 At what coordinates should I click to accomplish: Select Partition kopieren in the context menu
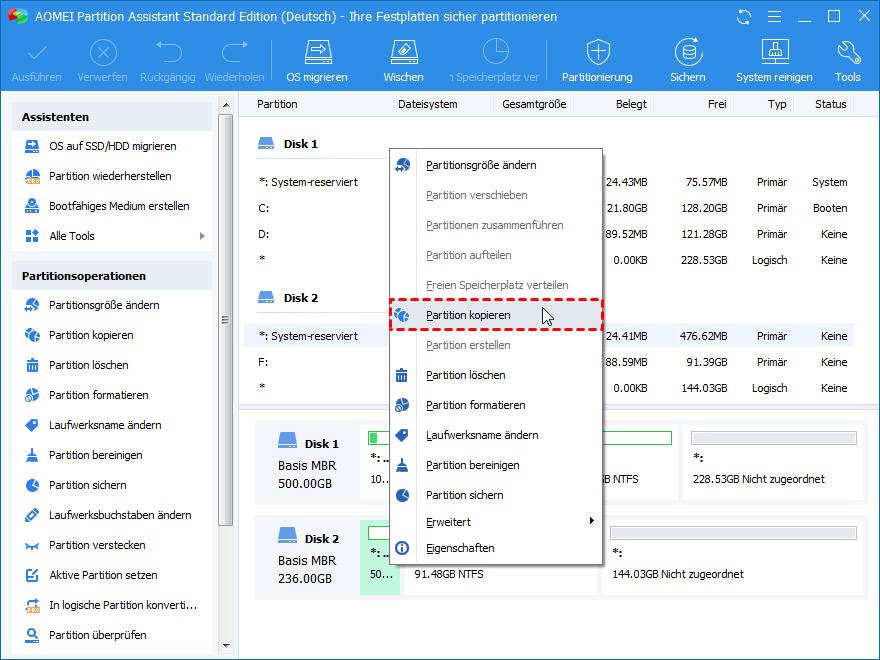496,315
